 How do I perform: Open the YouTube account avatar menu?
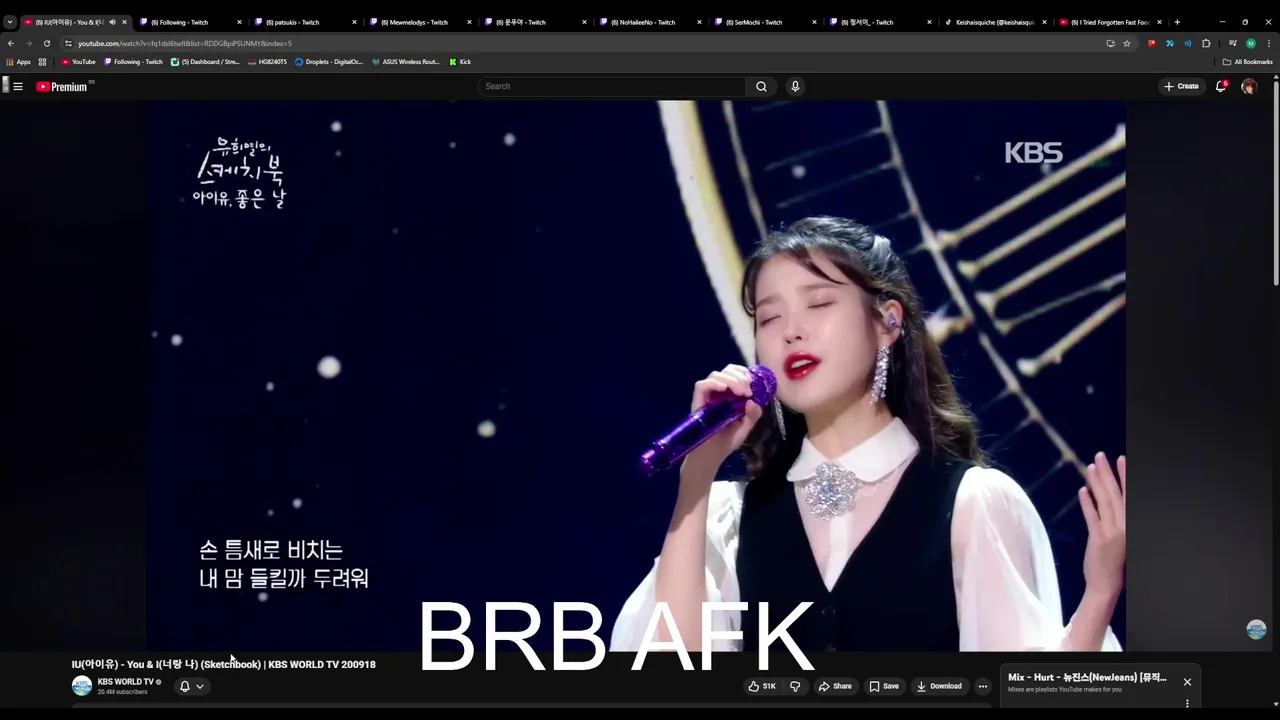click(x=1249, y=86)
